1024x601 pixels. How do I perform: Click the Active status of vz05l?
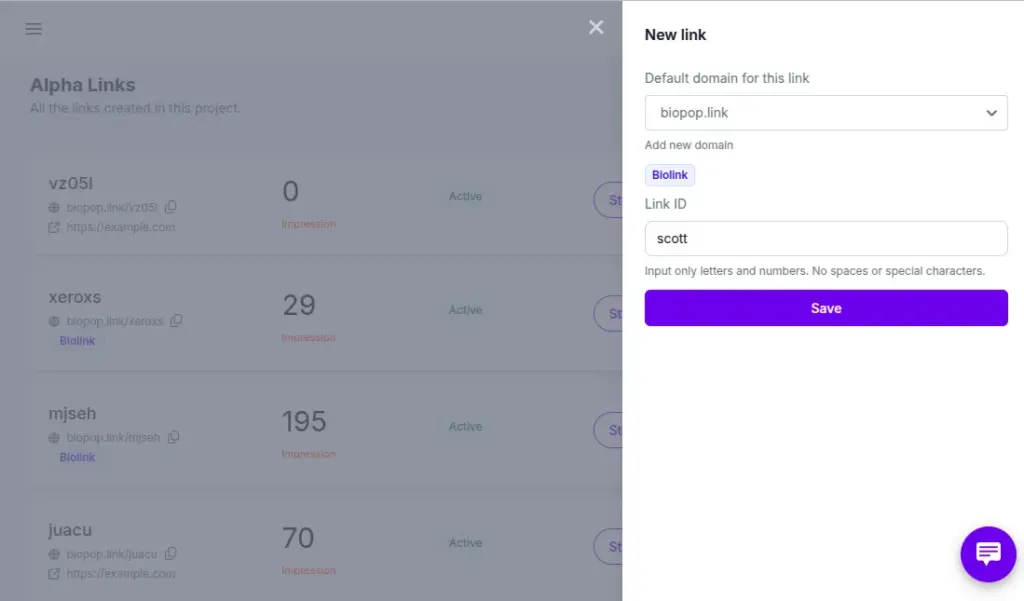(465, 197)
